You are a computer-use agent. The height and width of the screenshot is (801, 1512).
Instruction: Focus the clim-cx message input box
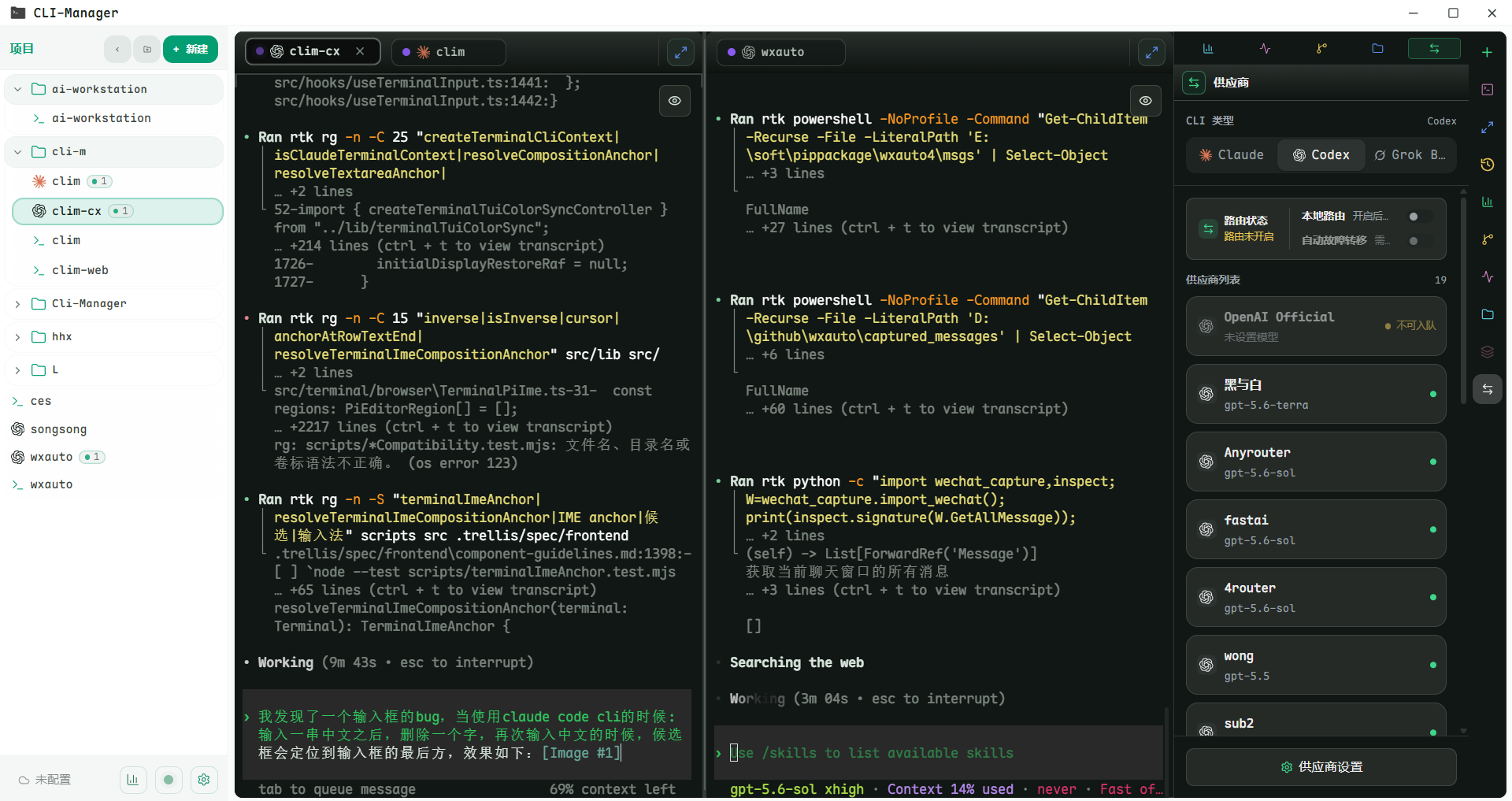pos(467,735)
